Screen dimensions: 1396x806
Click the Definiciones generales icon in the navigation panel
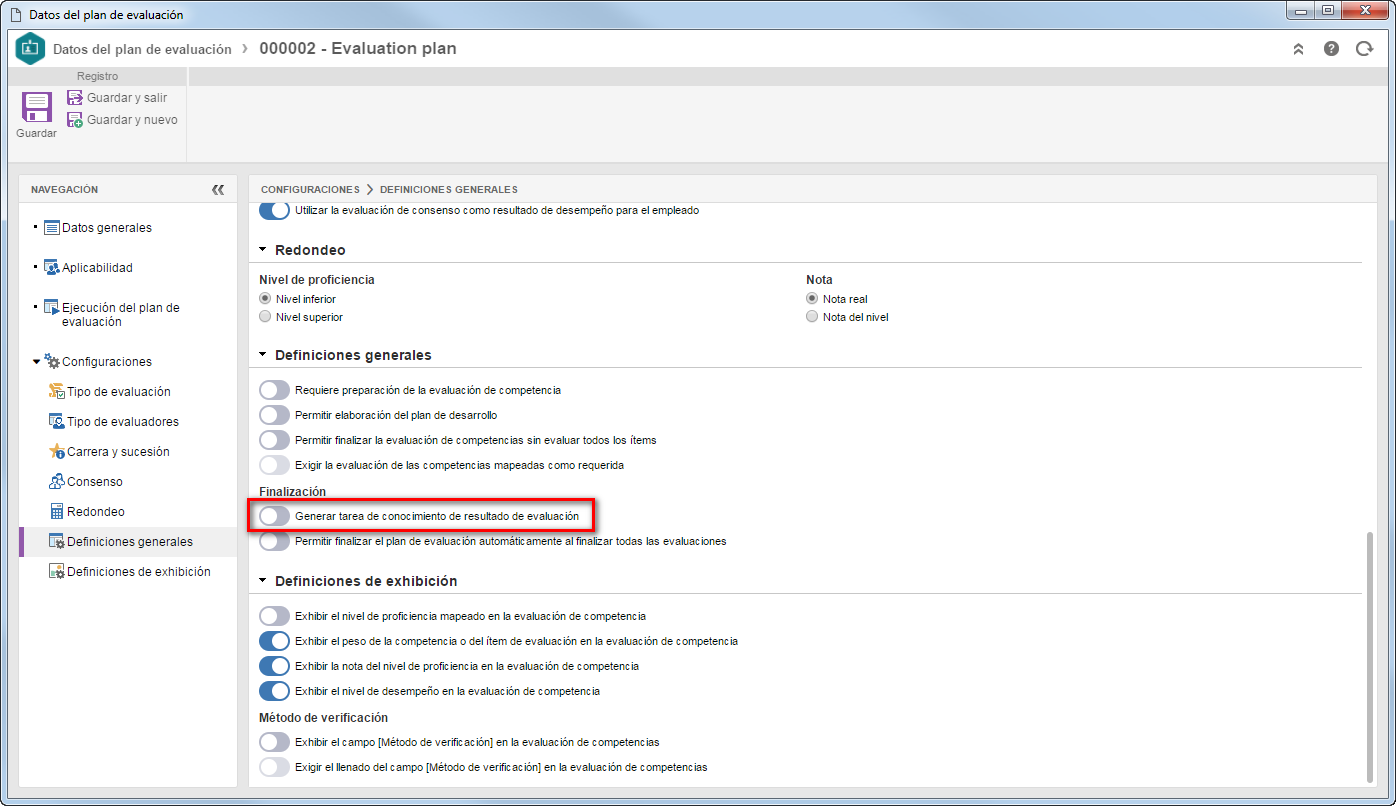point(57,542)
